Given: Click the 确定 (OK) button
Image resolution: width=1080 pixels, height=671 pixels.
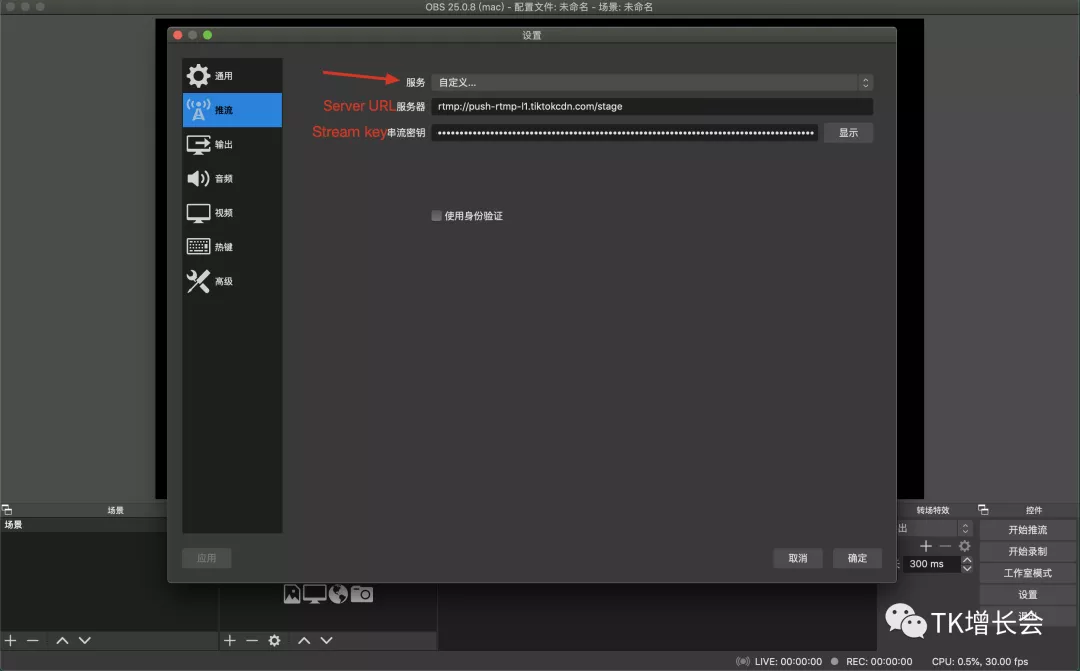Looking at the screenshot, I should (857, 558).
